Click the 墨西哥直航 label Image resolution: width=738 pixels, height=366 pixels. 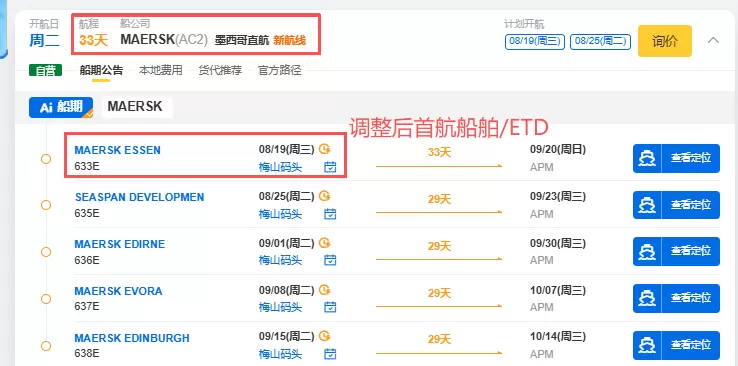point(242,40)
